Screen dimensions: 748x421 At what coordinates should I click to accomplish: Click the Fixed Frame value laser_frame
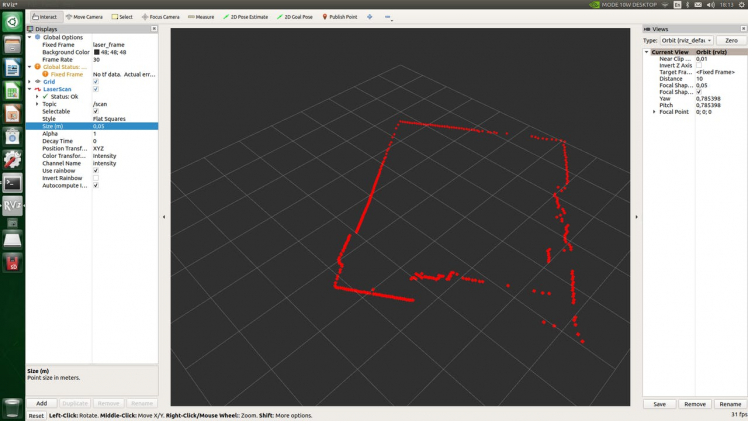point(109,44)
